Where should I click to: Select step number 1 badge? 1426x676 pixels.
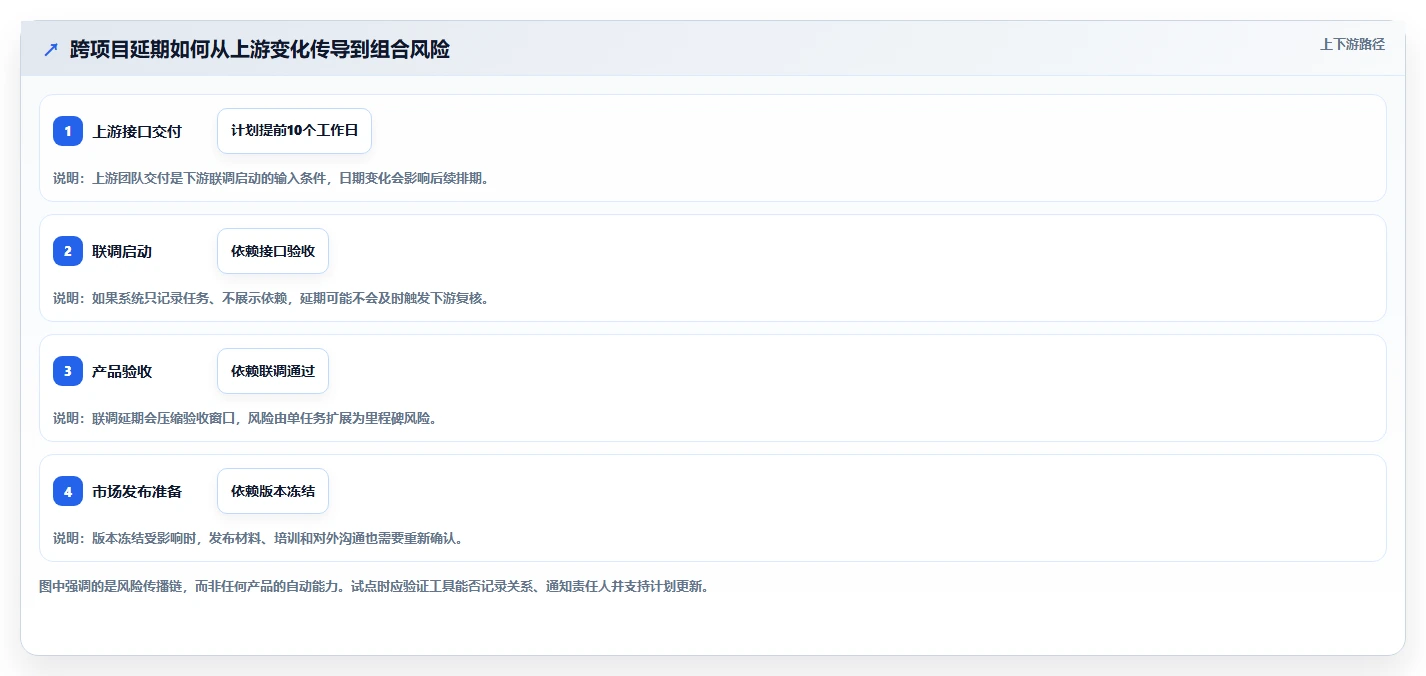68,131
